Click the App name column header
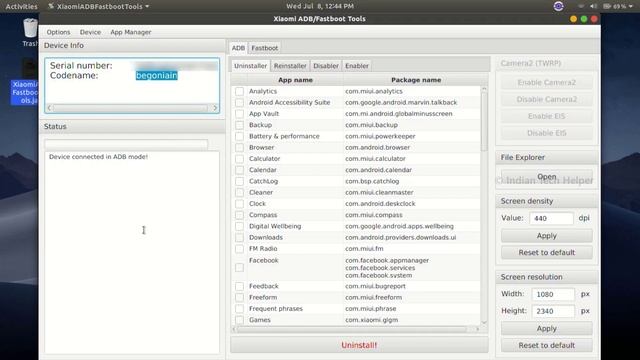The image size is (640, 360). 295,80
